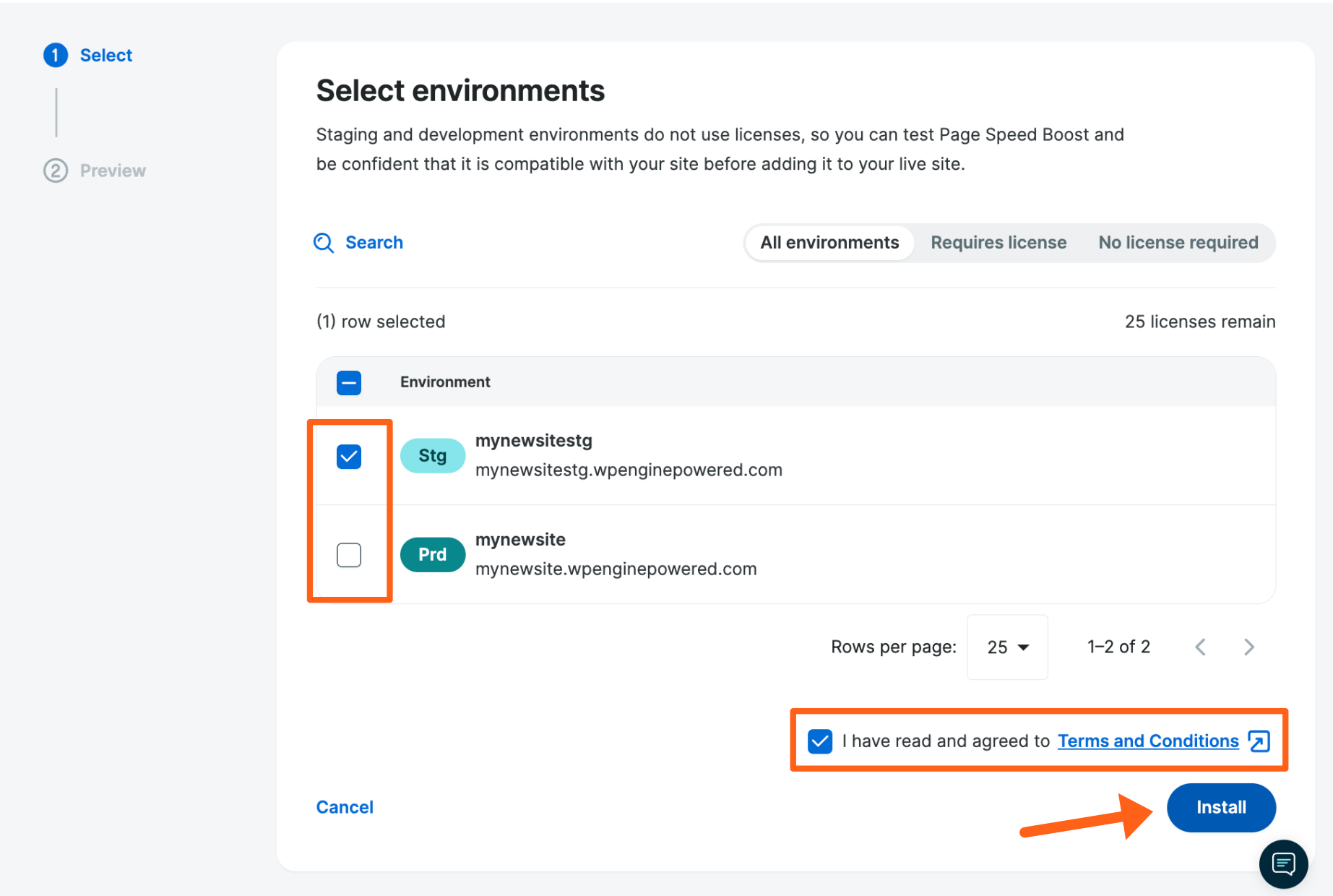Click the step 1 Select circle indicator

tap(56, 55)
